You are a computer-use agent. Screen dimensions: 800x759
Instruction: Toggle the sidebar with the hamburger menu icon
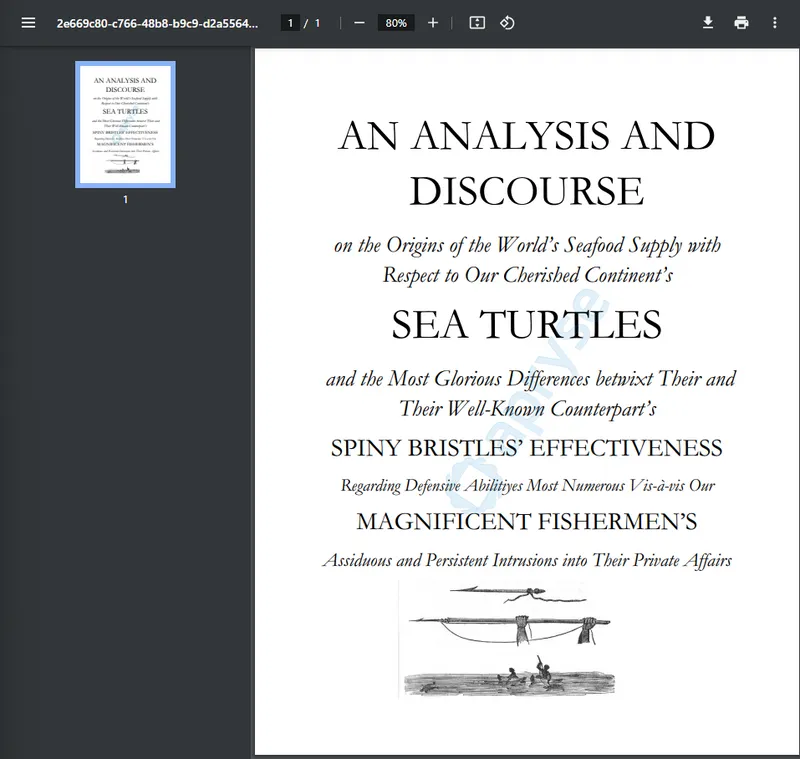tap(28, 23)
